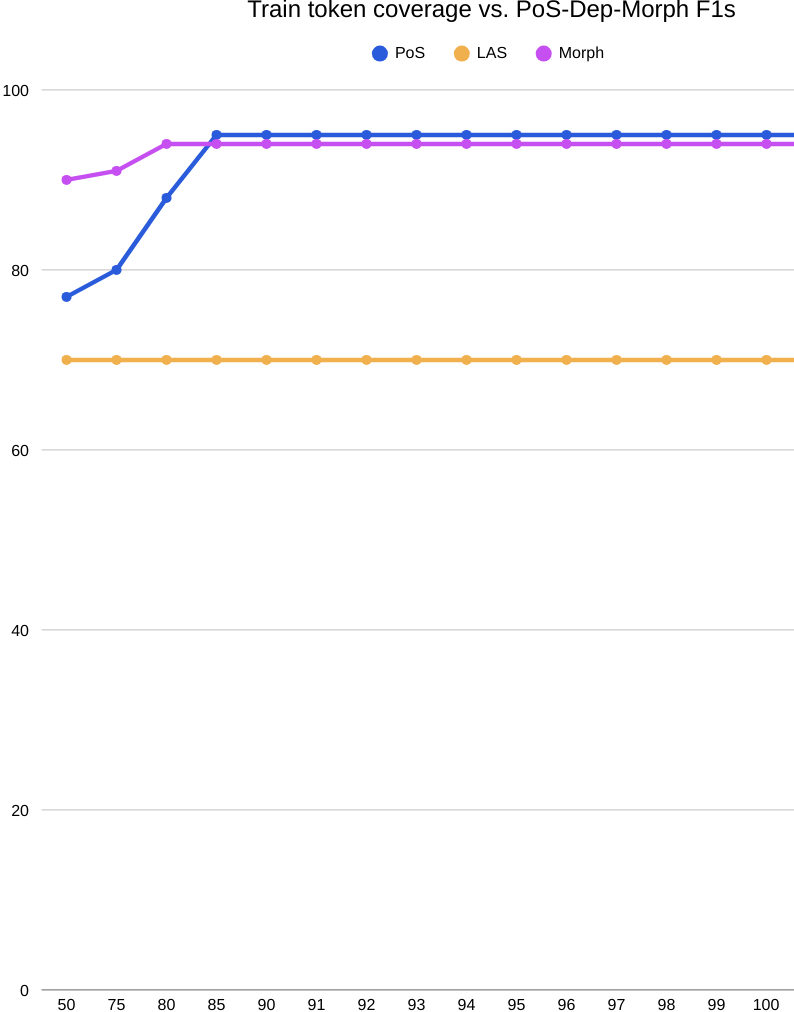Click the blue PoS legend dot
The image size is (794, 1012).
point(380,54)
